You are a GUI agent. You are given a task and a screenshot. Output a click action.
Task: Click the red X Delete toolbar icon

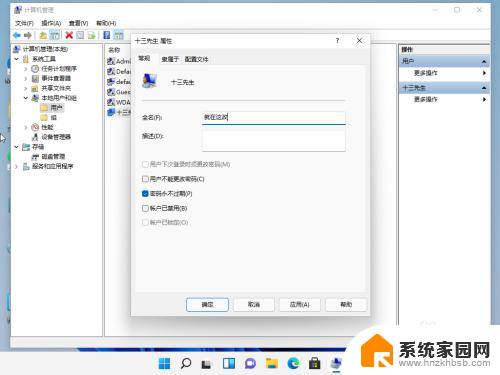tap(69, 35)
